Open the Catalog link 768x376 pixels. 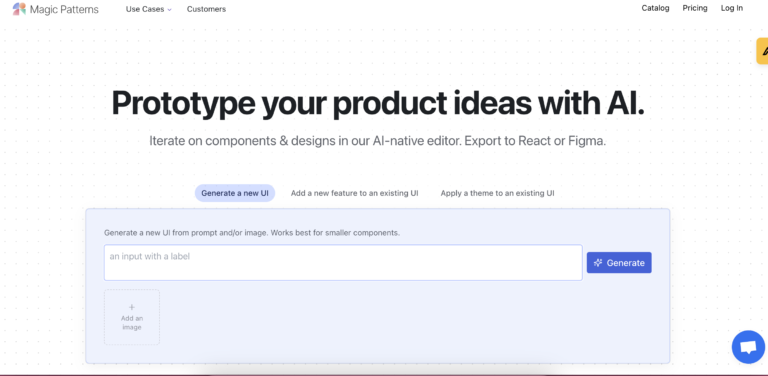point(655,8)
